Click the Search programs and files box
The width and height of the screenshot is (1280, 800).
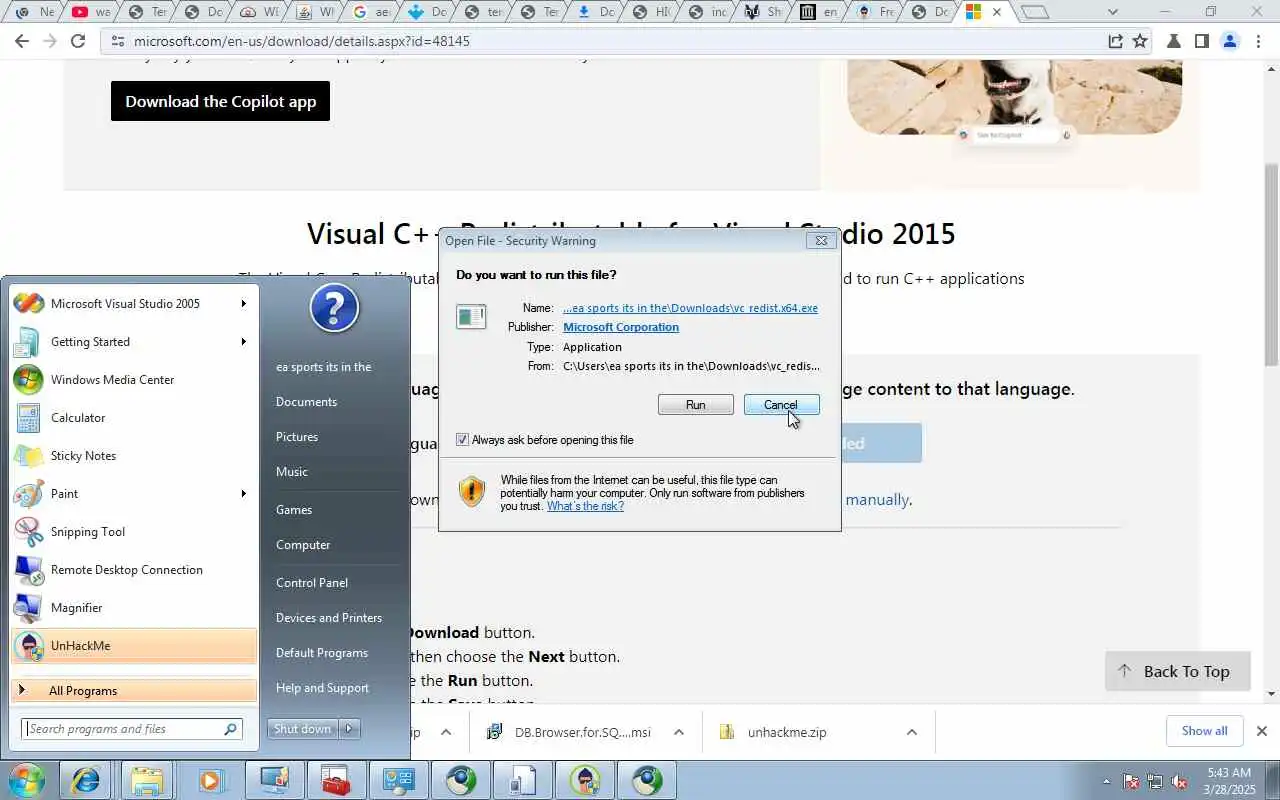pyautogui.click(x=132, y=729)
